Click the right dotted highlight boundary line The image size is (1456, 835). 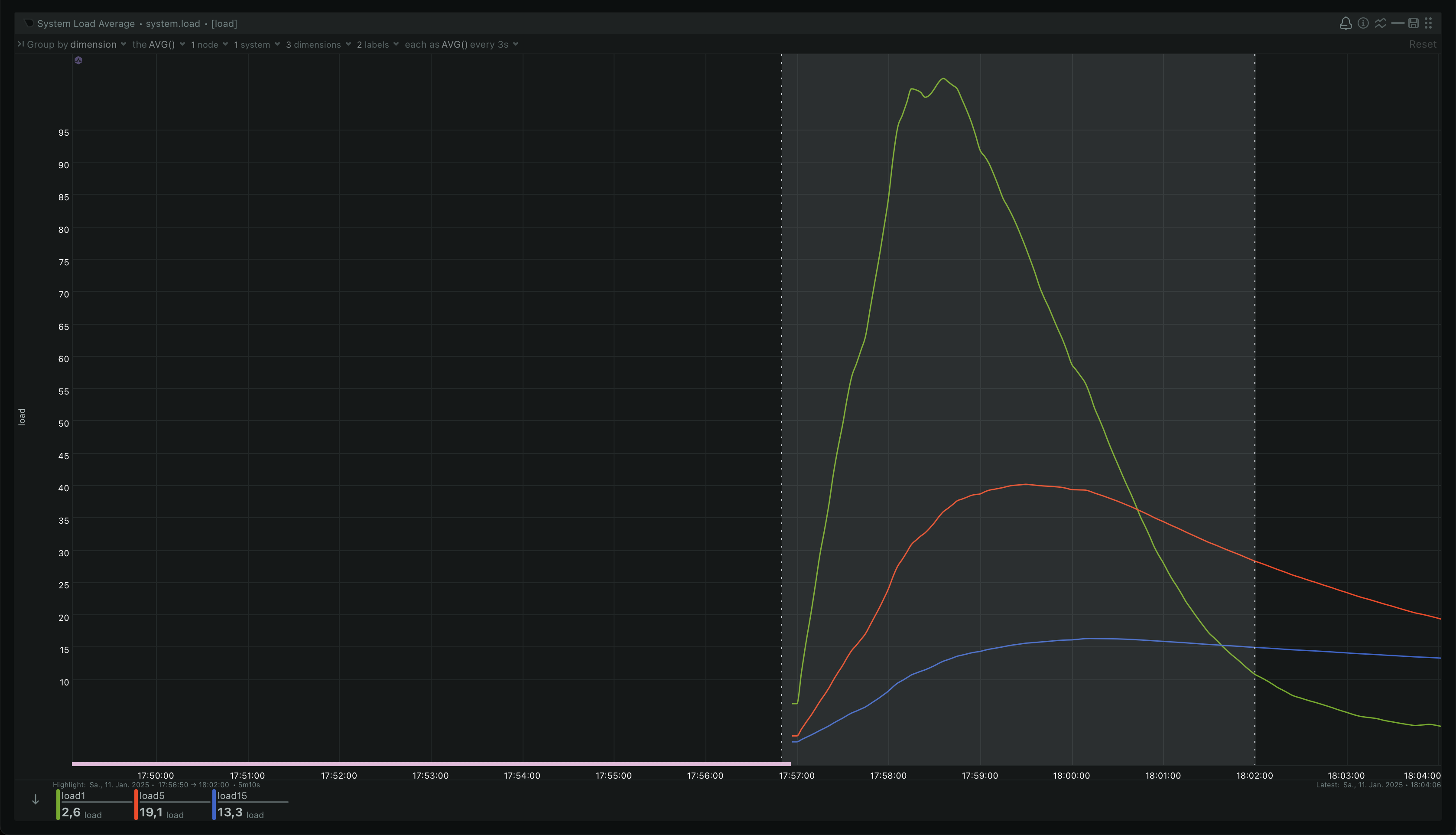[x=1254, y=409]
